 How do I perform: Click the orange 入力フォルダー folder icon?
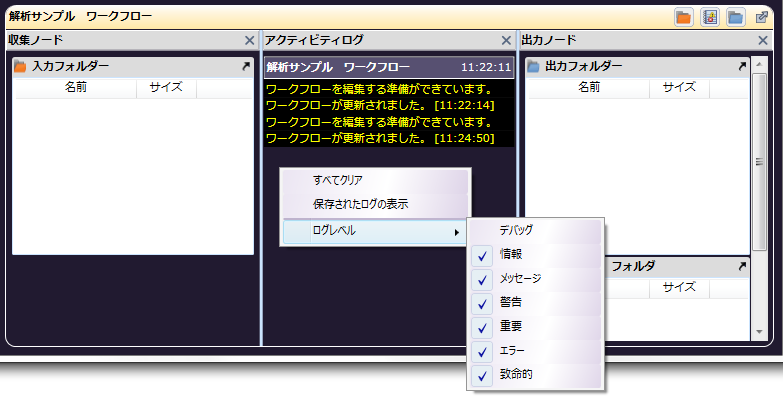click(x=20, y=66)
